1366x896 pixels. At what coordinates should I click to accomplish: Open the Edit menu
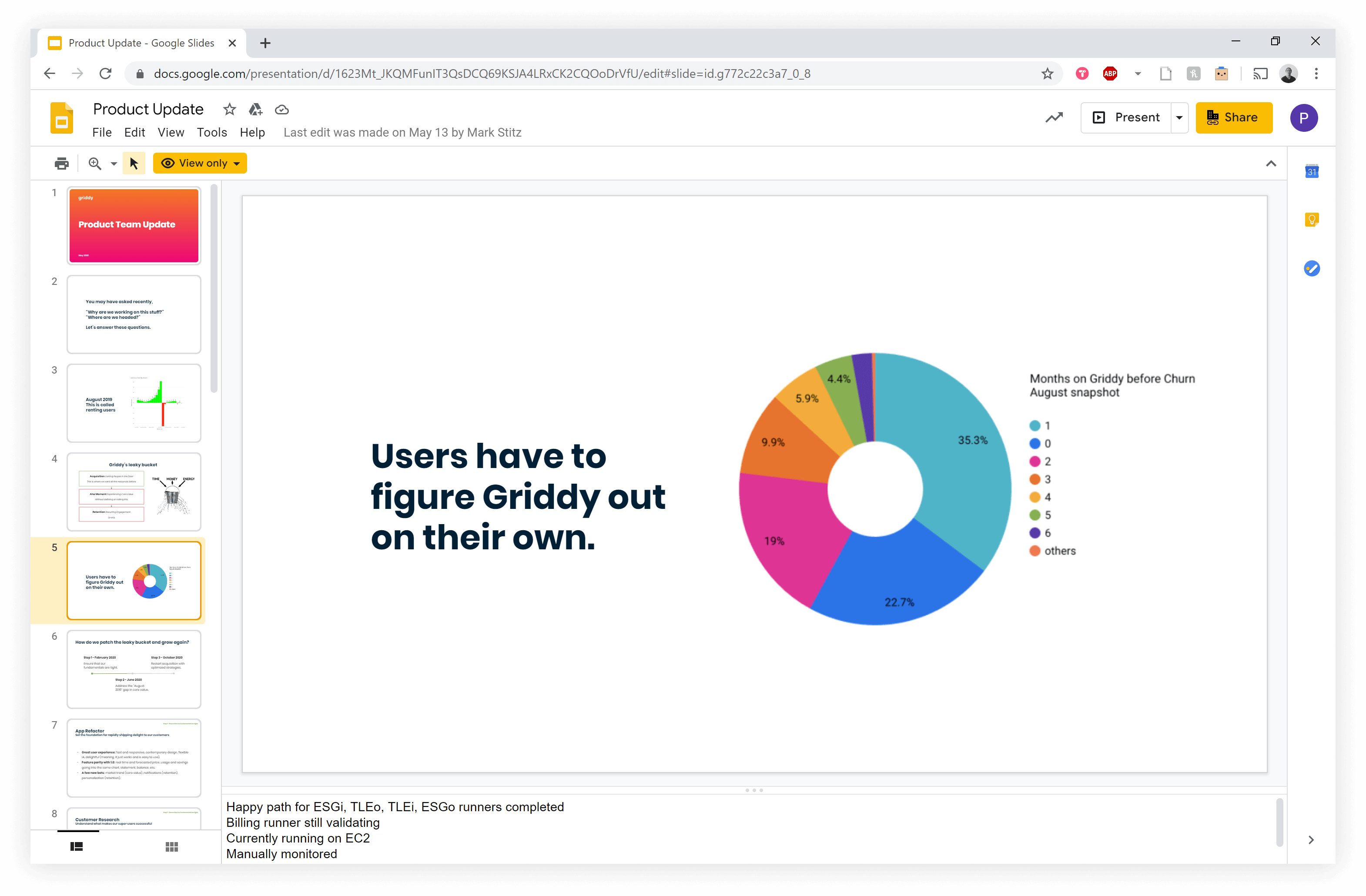click(x=134, y=133)
